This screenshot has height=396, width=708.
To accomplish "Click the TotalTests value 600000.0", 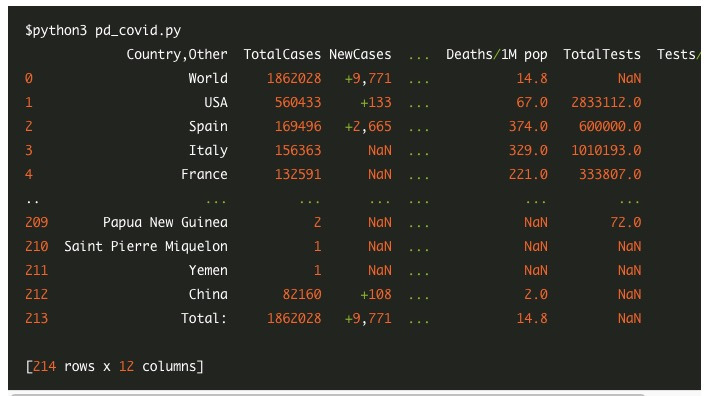I will pyautogui.click(x=610, y=126).
